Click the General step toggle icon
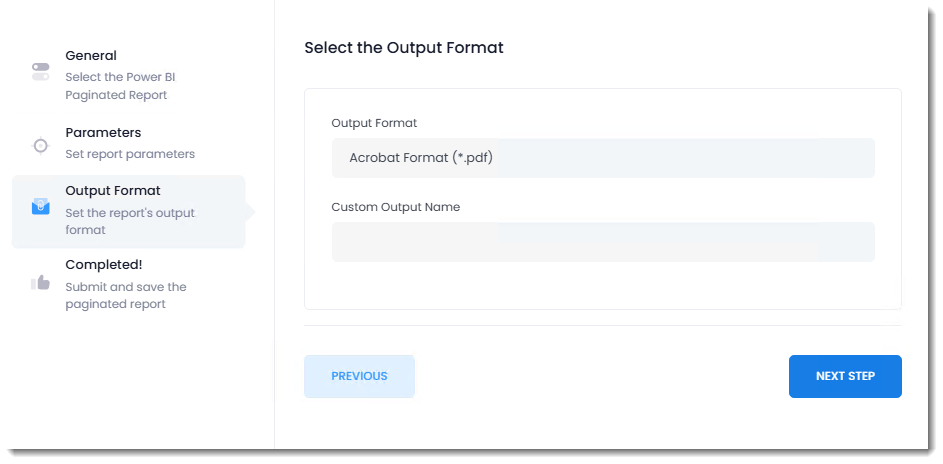Viewport: 943px width, 464px height. tap(40, 72)
